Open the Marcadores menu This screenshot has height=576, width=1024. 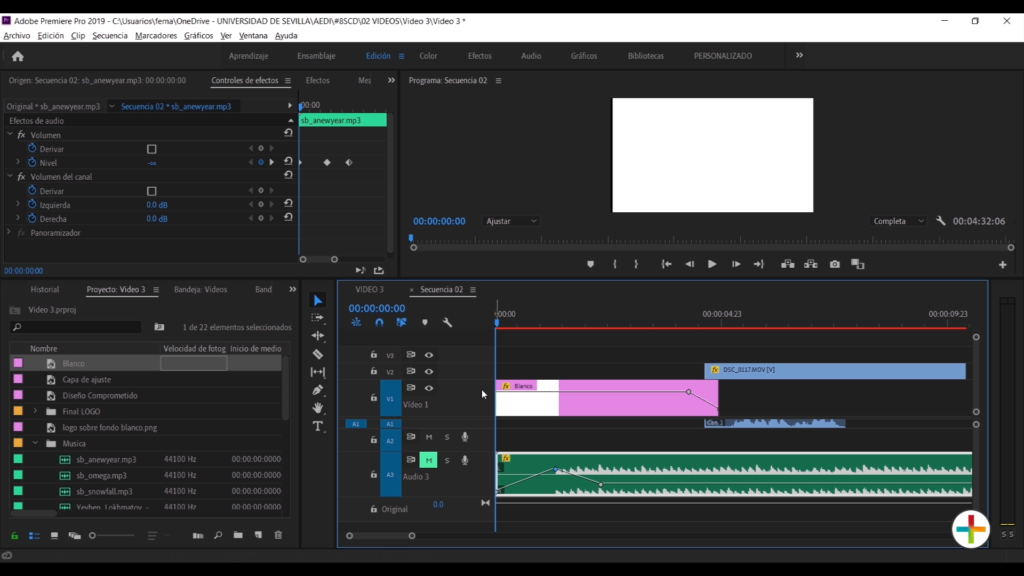pos(156,35)
